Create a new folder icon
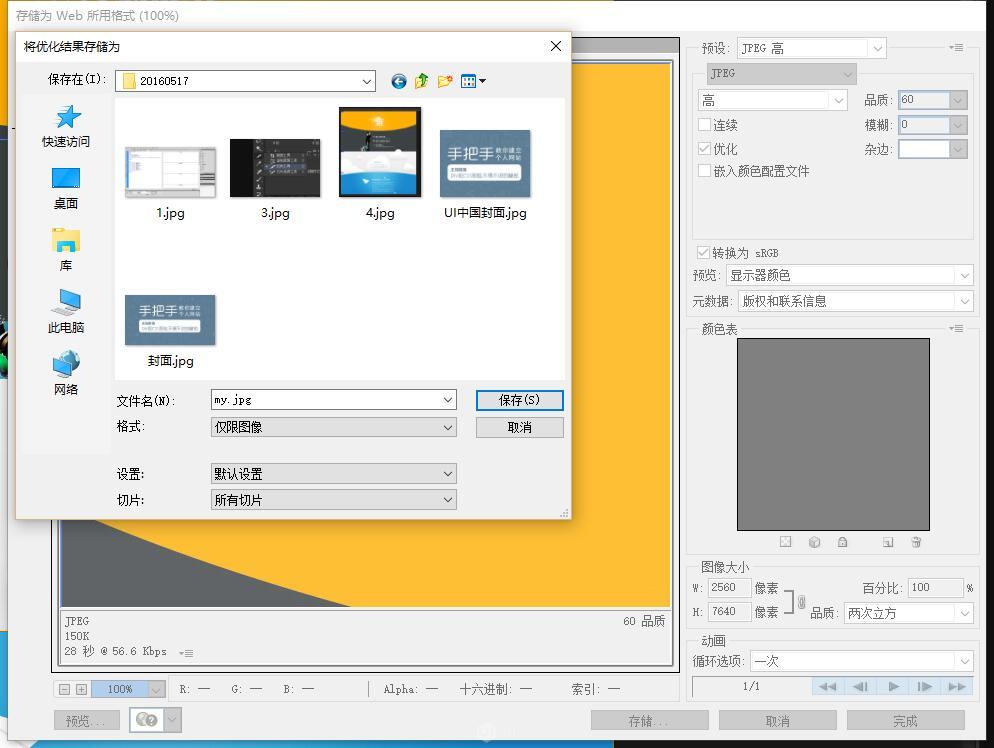Screen dimensions: 994x748 [x=445, y=81]
